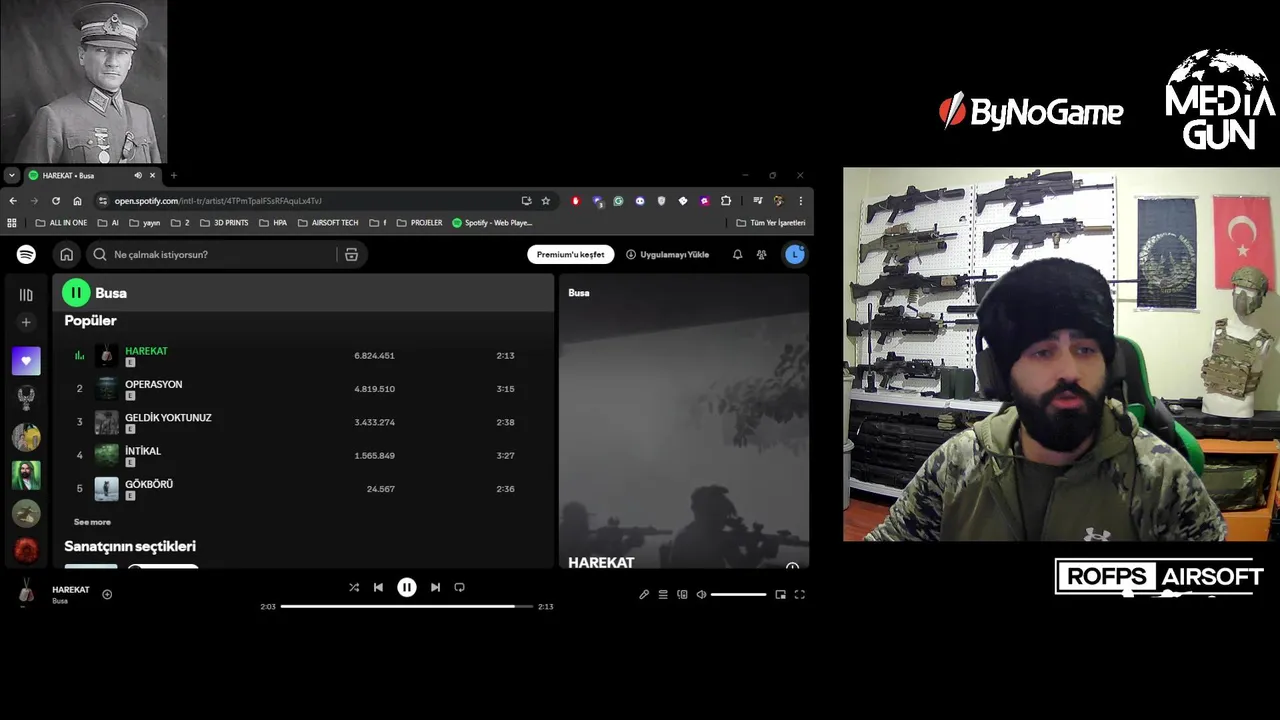
Task: Open Spotify - Web Player bookmark
Action: 492,223
